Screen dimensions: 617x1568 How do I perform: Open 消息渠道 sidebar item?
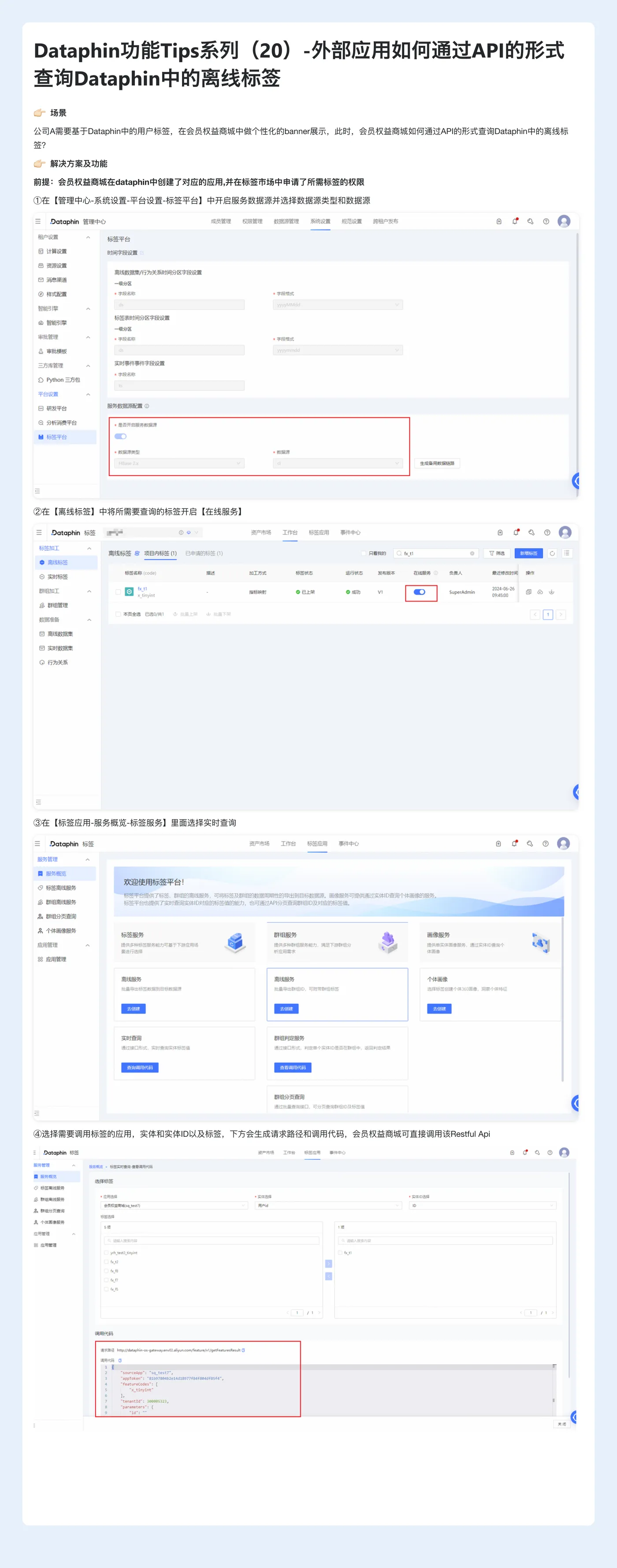click(x=56, y=280)
